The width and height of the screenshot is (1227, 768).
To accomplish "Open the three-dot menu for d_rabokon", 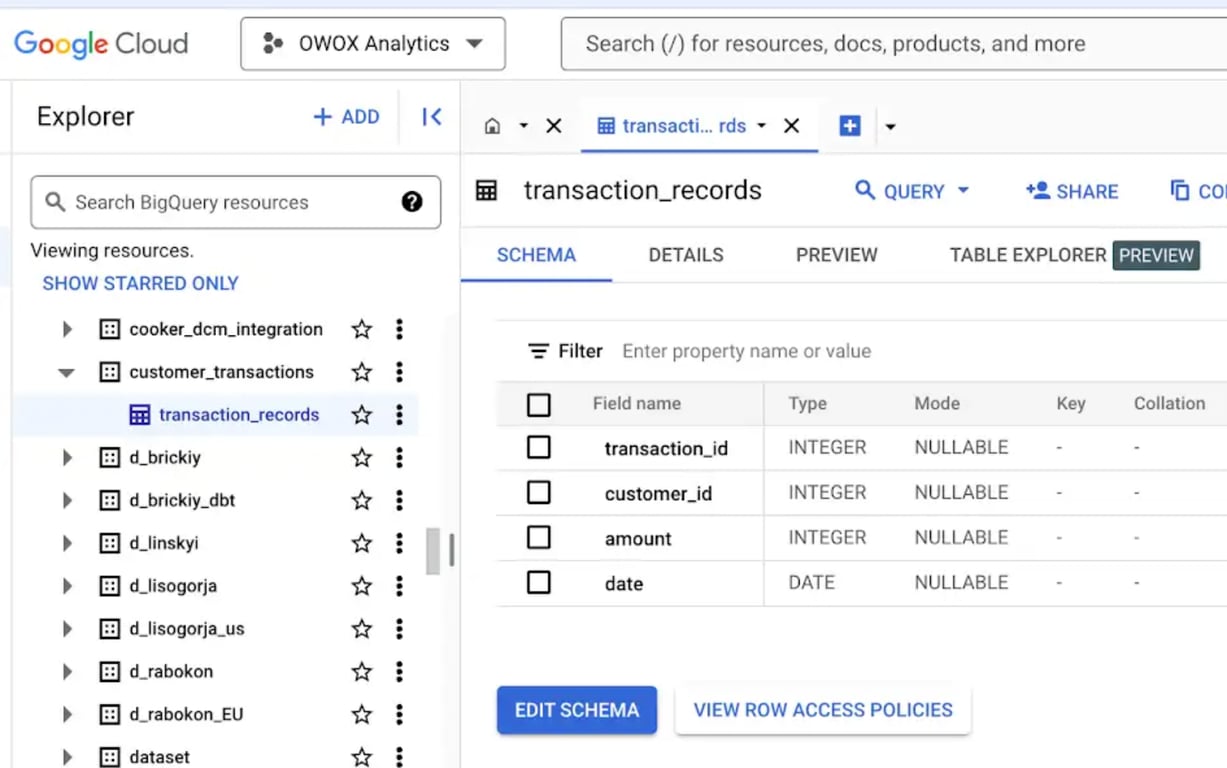I will (399, 671).
